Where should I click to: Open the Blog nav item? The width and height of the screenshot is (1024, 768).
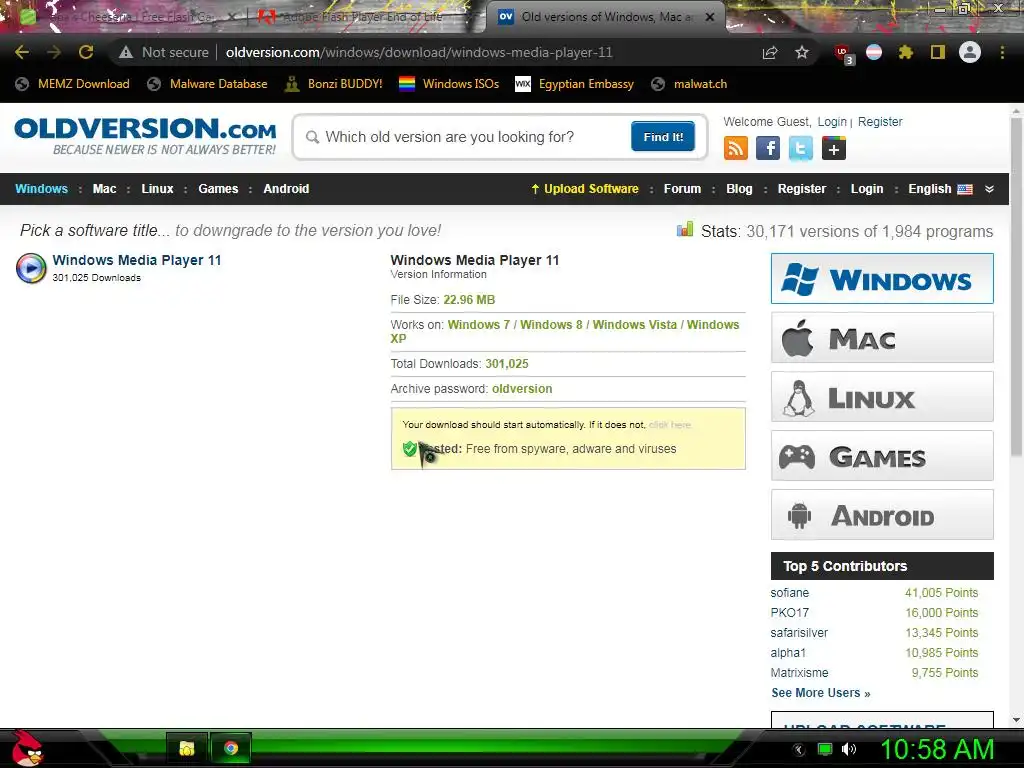(739, 189)
